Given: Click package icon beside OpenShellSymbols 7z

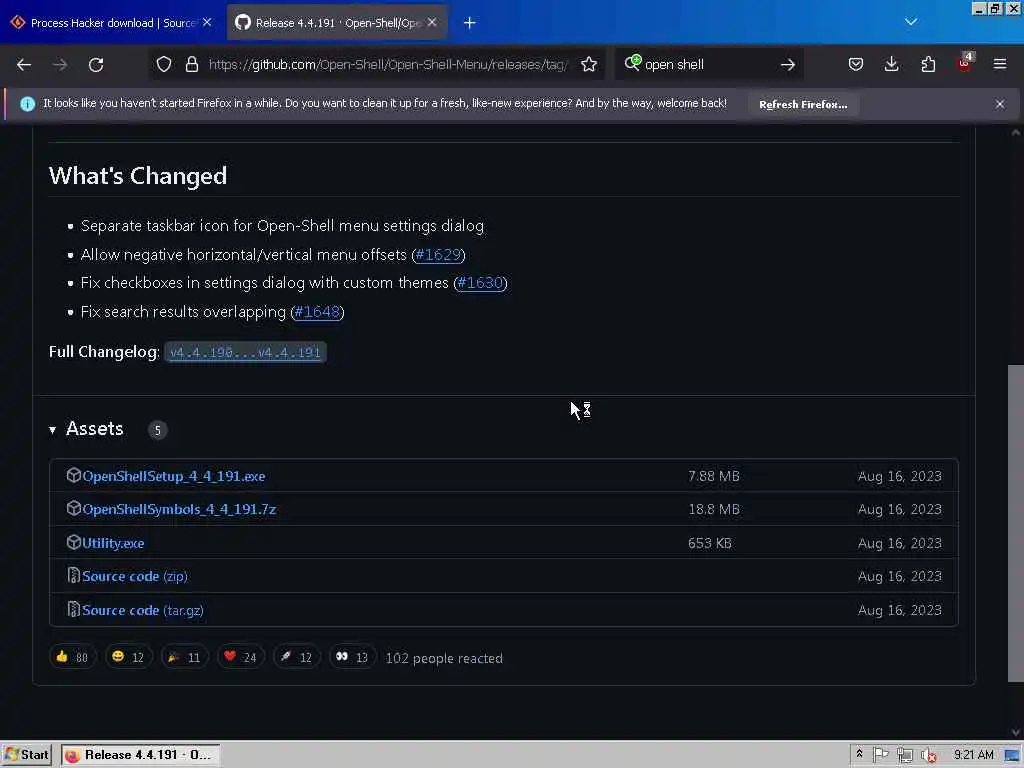Looking at the screenshot, I should click(74, 508).
